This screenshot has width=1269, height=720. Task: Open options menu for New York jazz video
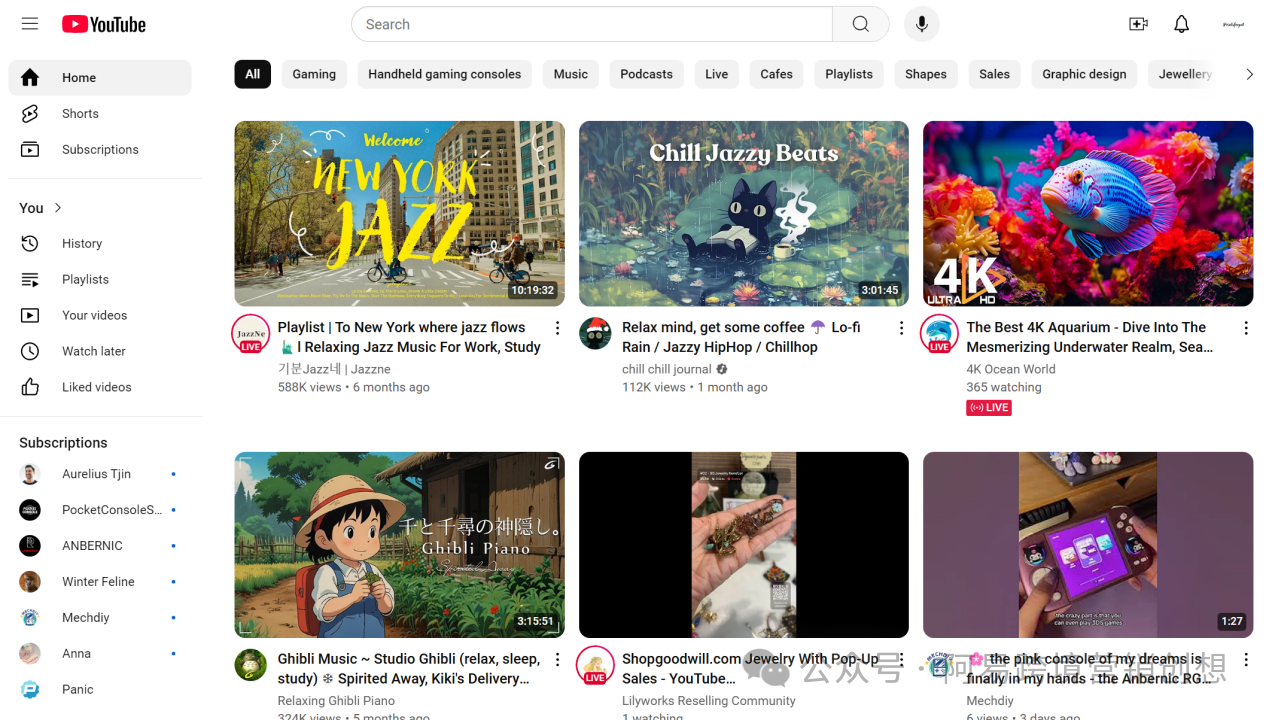click(557, 328)
